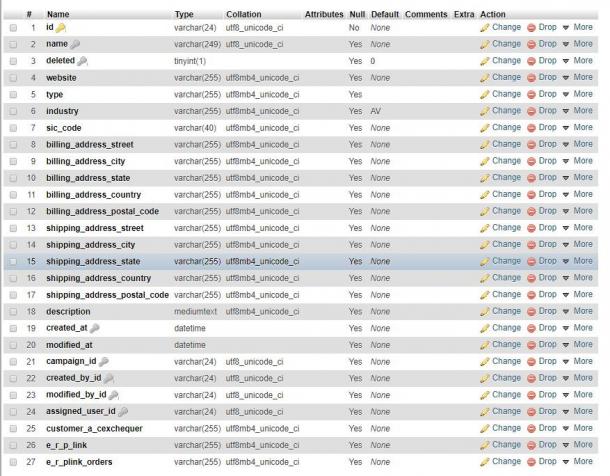610x476 pixels.
Task: Click Drop link for customer_a_cexchequer row
Action: click(x=547, y=428)
